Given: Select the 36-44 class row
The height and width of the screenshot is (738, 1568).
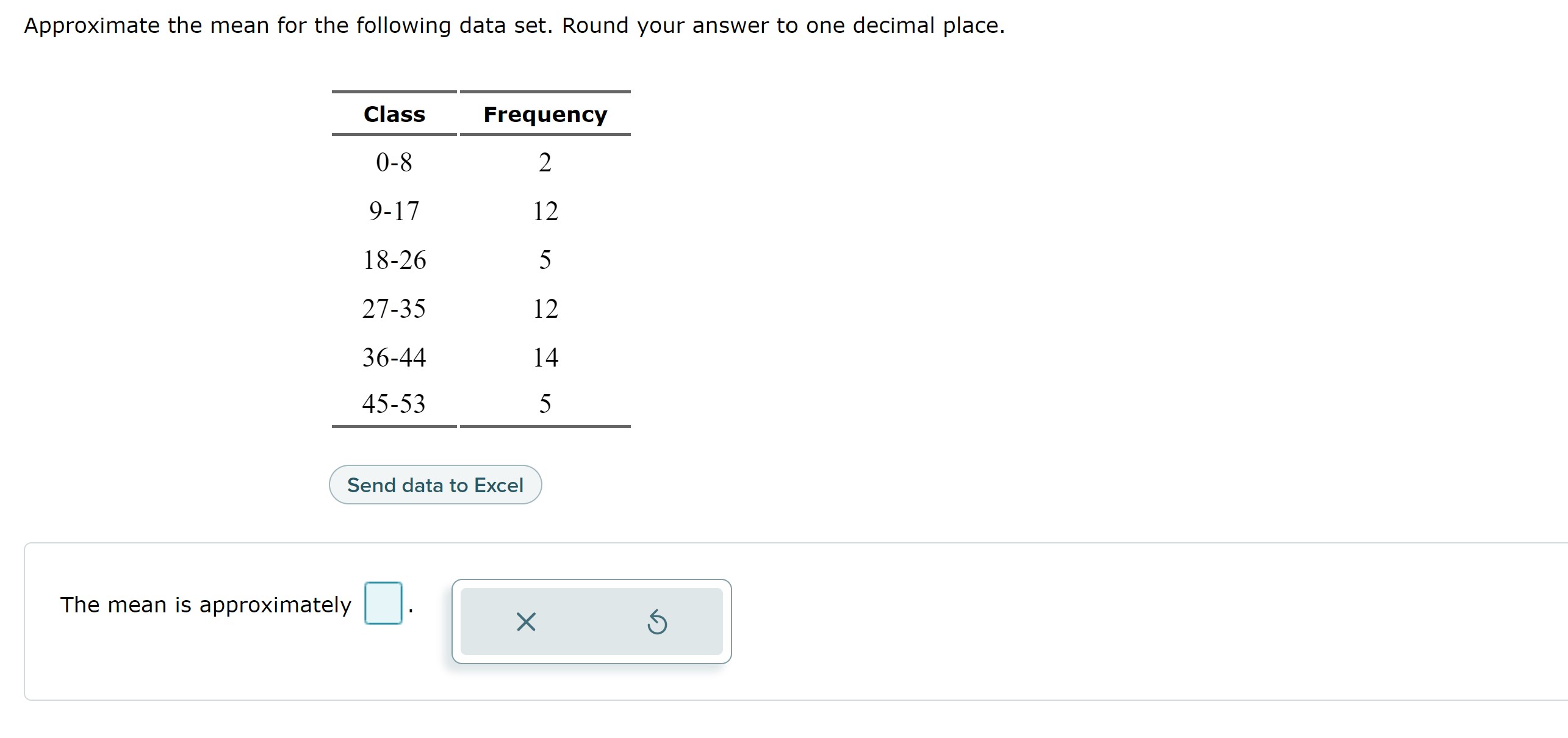Looking at the screenshot, I should pyautogui.click(x=394, y=357).
